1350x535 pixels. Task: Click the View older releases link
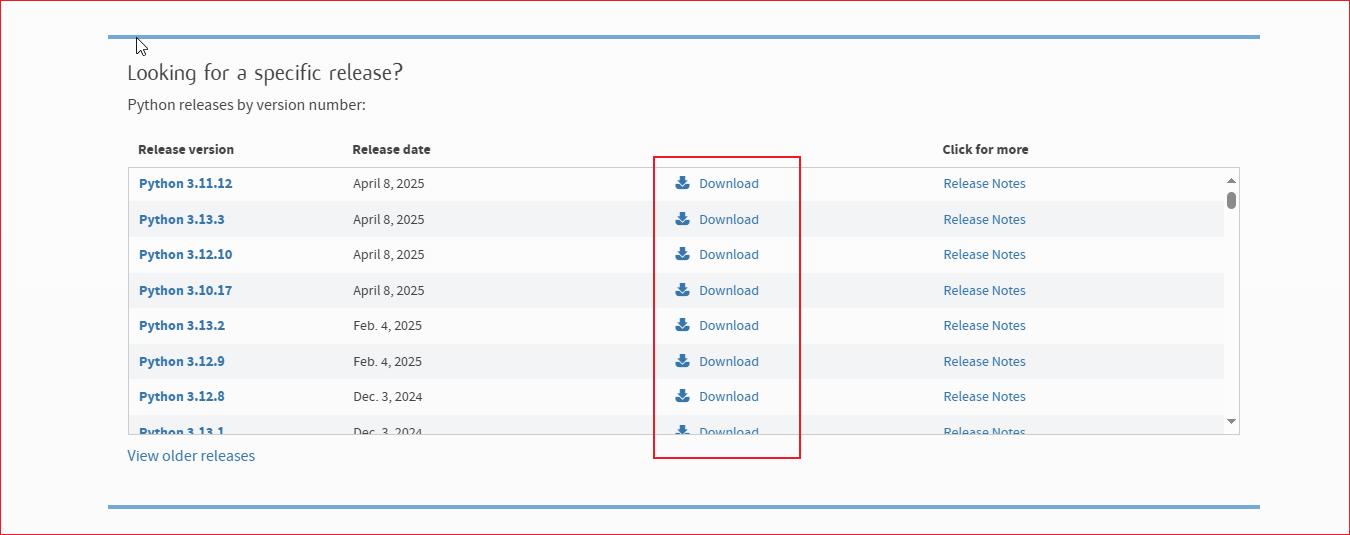pos(191,456)
